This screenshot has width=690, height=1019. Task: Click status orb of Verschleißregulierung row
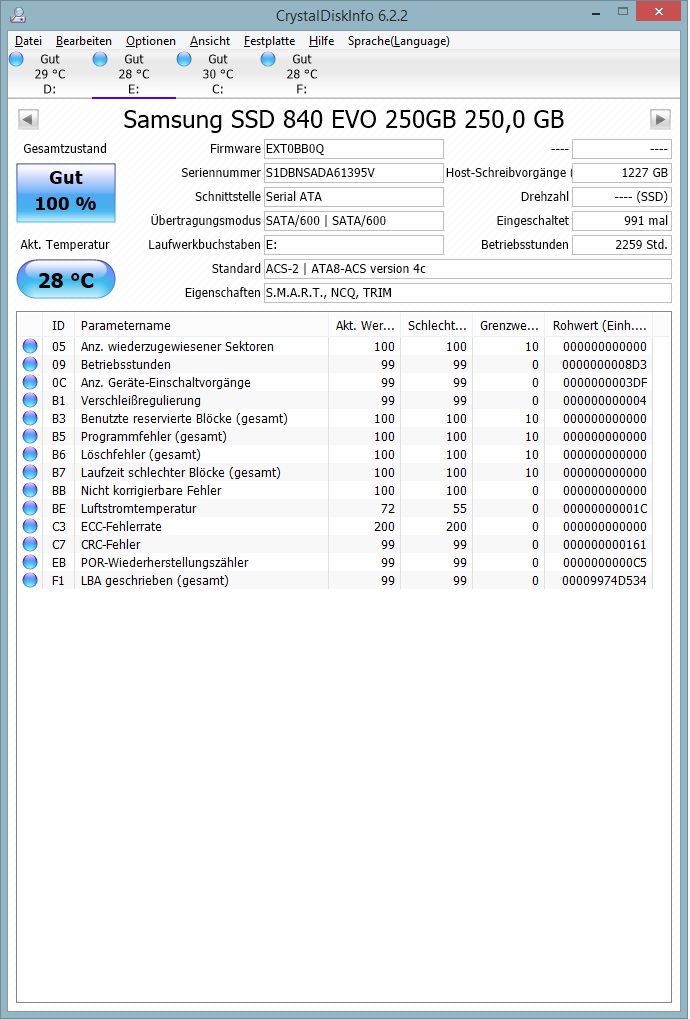click(30, 400)
